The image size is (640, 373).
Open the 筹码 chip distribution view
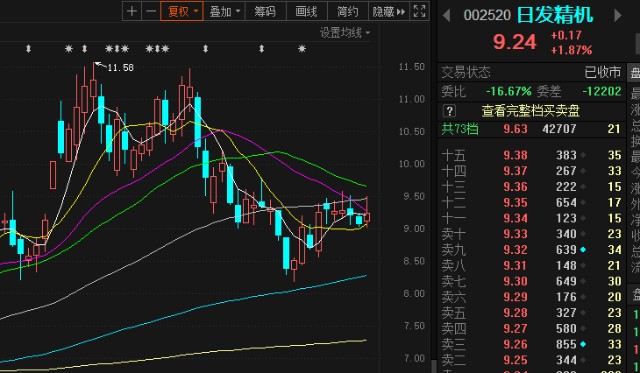click(x=265, y=11)
